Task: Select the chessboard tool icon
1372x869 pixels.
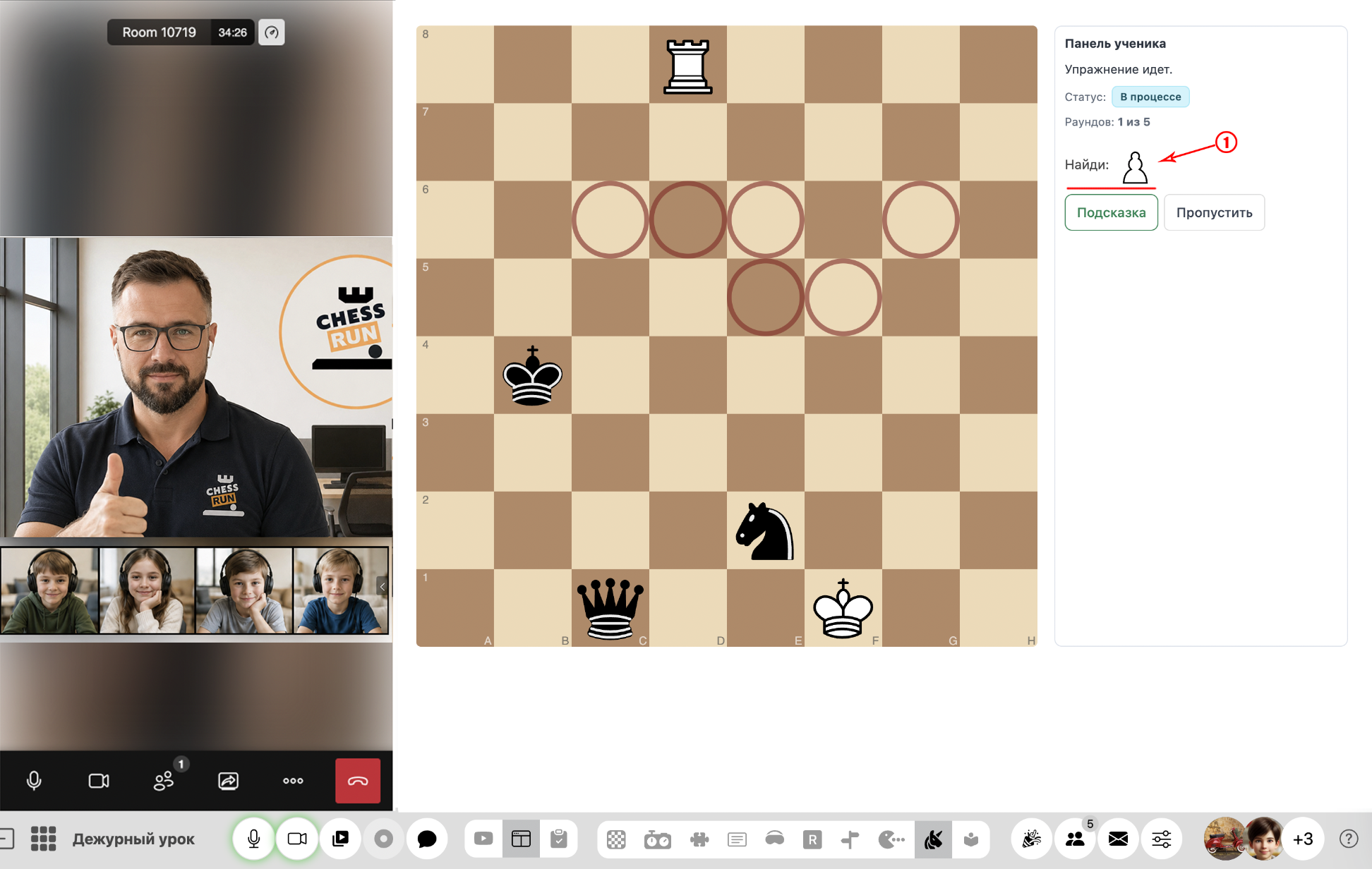Action: click(x=616, y=839)
